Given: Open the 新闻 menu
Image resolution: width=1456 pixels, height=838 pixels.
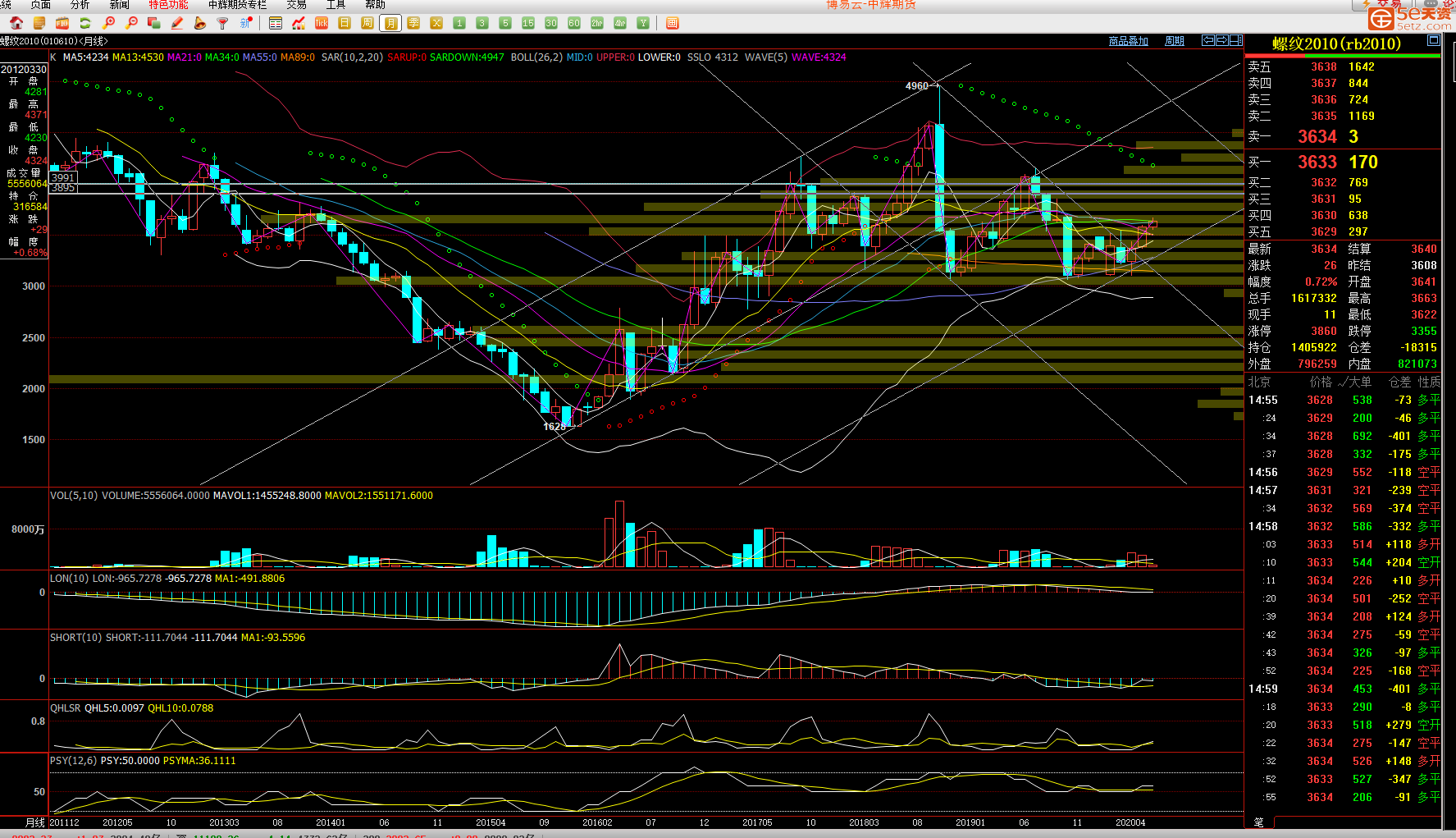Looking at the screenshot, I should (x=120, y=5).
